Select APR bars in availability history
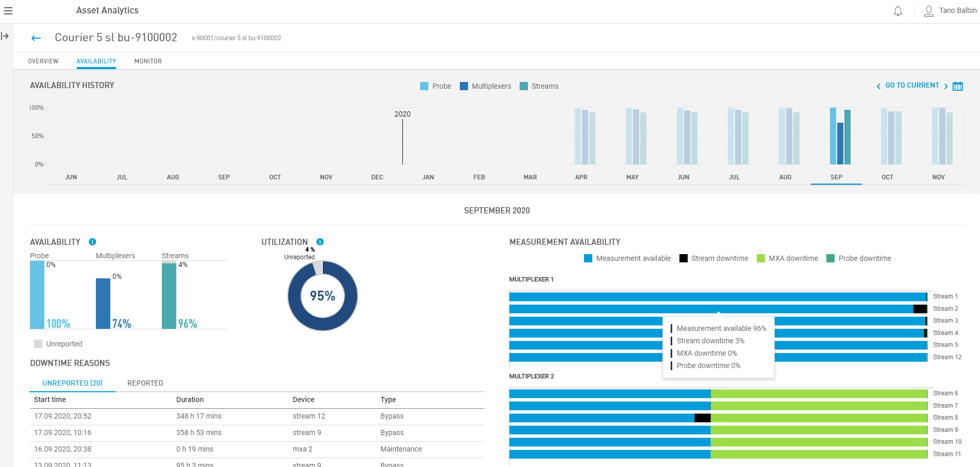Screen dimensions: 980x467 [585, 136]
